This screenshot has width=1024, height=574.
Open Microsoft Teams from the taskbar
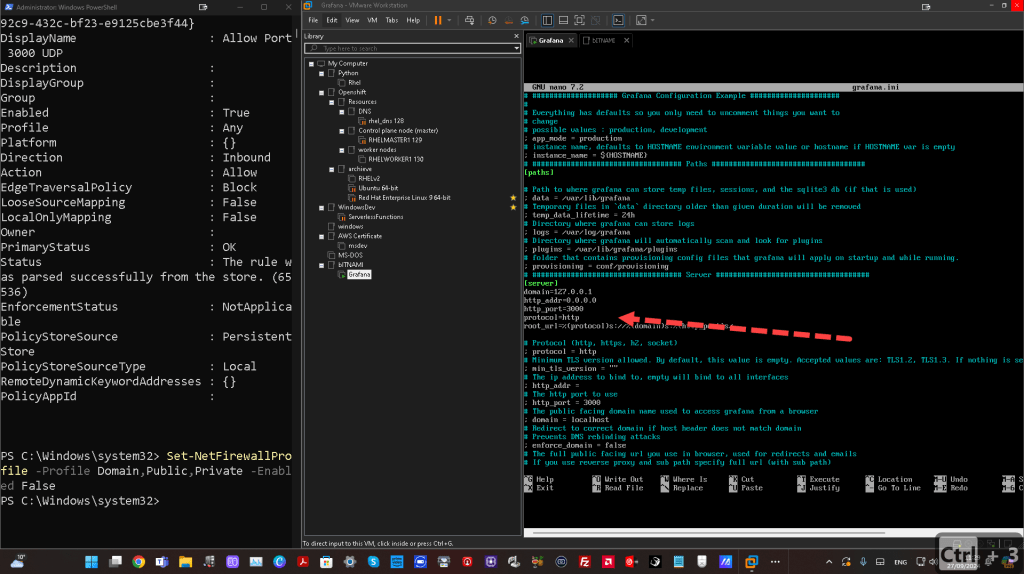pos(162,562)
